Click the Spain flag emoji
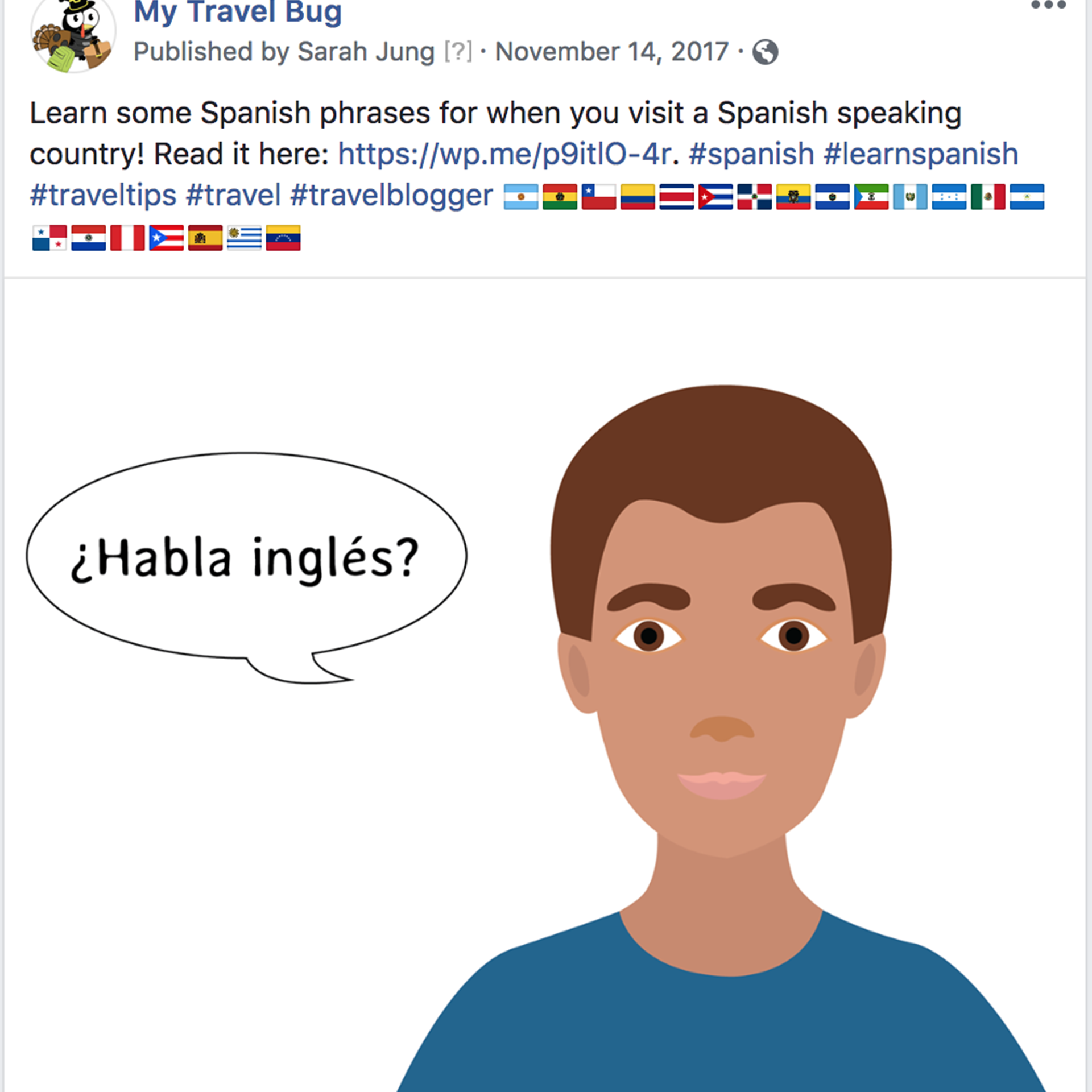The width and height of the screenshot is (1092, 1092). [205, 238]
